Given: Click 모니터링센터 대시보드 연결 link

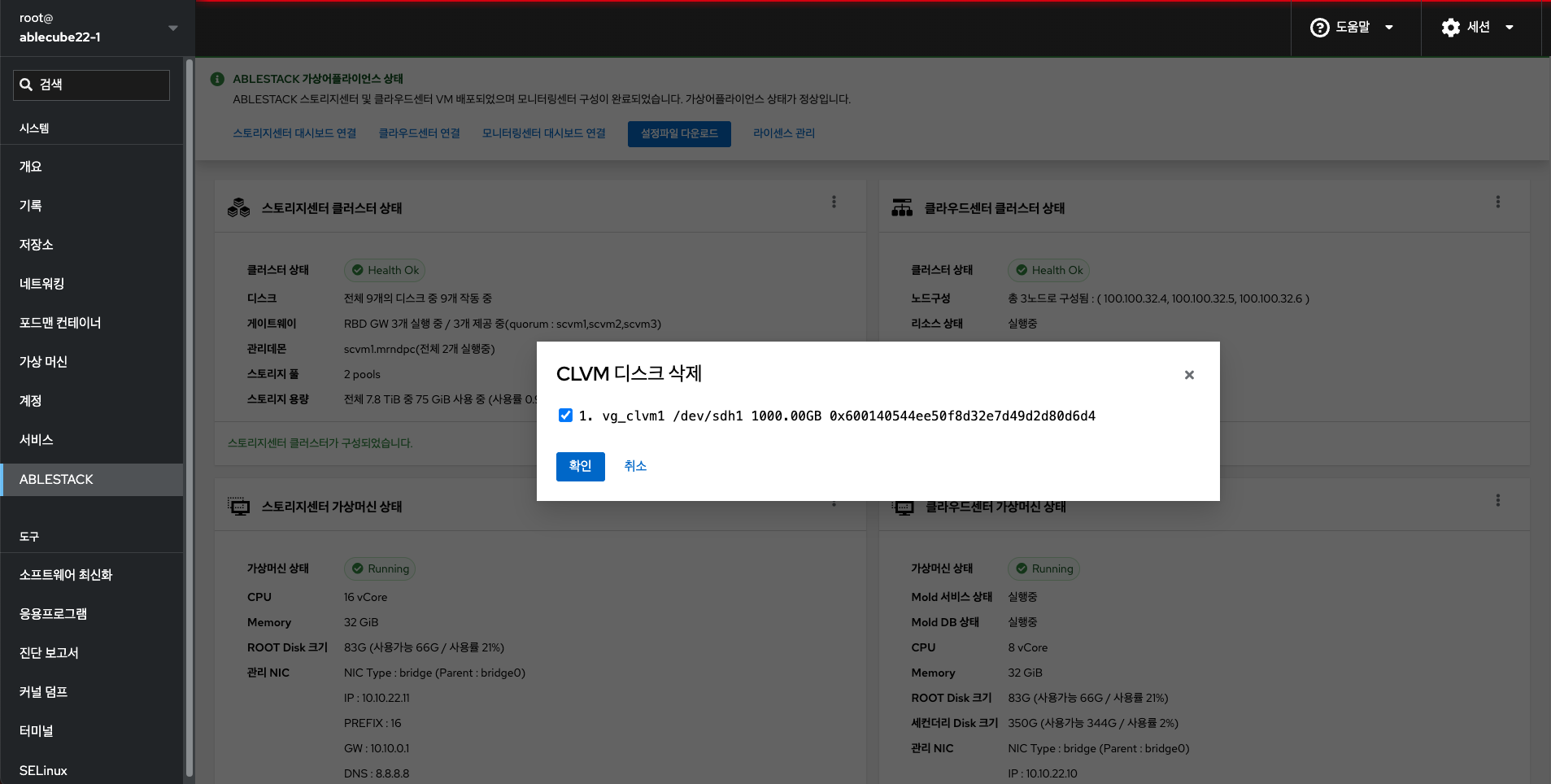Looking at the screenshot, I should 544,133.
